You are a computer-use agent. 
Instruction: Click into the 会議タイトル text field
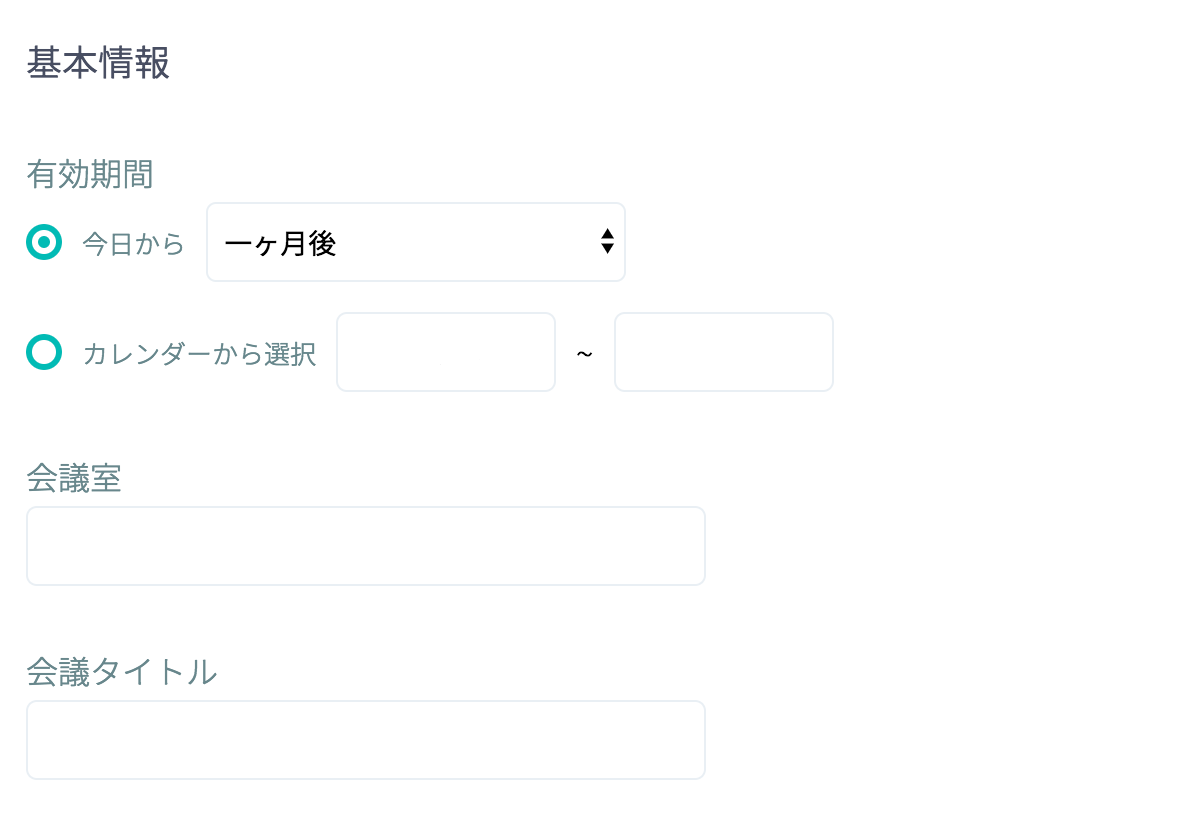[366, 740]
